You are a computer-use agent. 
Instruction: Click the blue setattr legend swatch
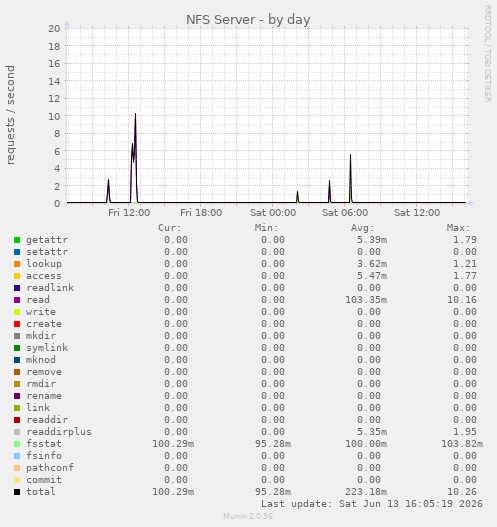pos(17,252)
